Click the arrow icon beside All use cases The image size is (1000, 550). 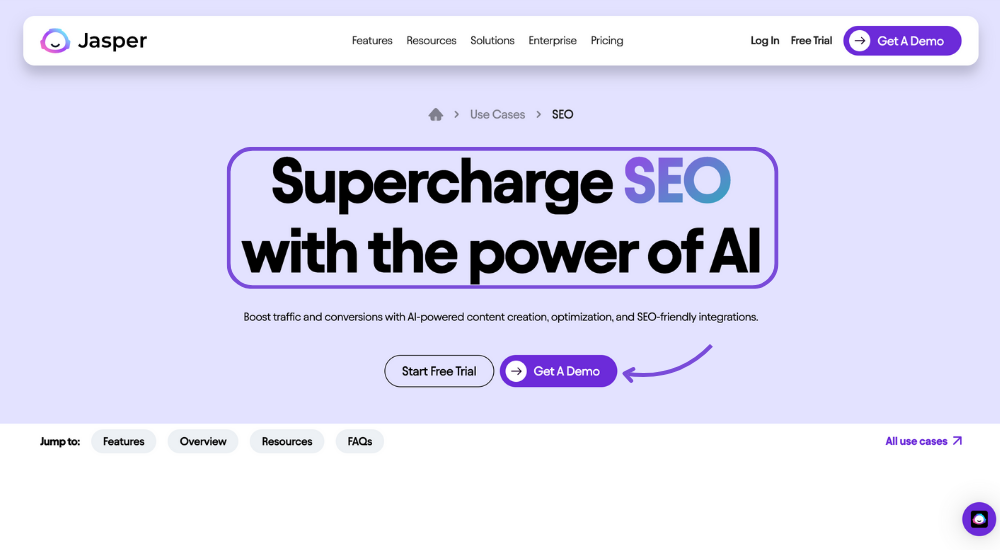[957, 441]
